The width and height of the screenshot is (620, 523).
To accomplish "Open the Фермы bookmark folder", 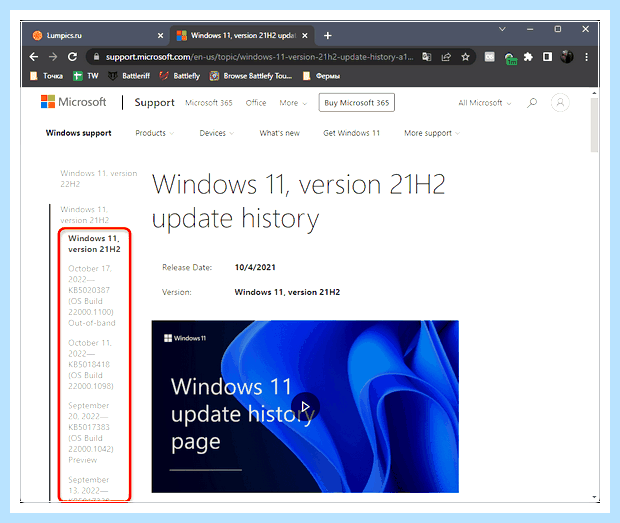I will (321, 76).
